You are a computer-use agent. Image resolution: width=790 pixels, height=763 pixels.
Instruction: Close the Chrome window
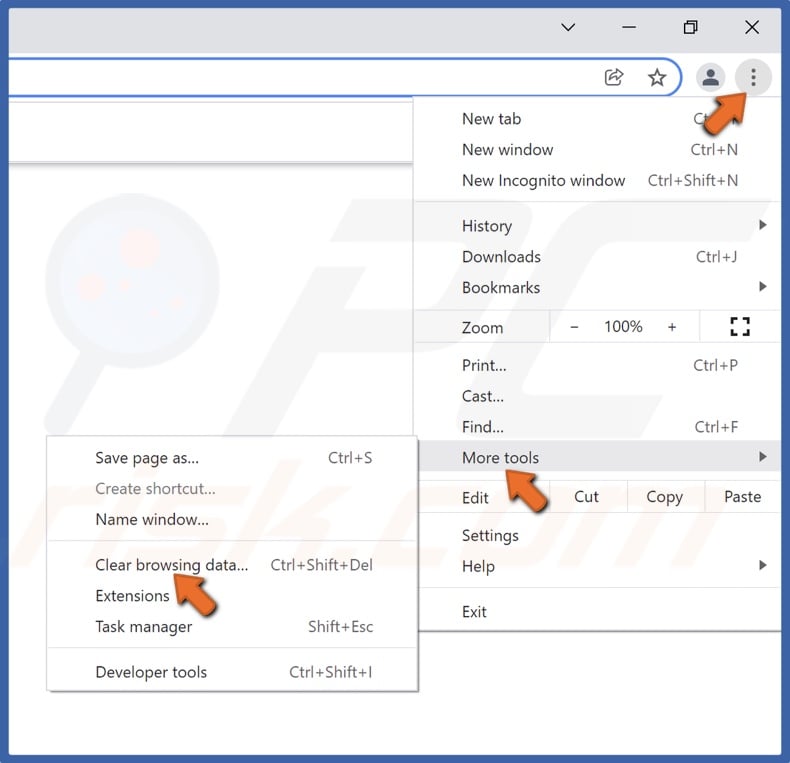[752, 27]
